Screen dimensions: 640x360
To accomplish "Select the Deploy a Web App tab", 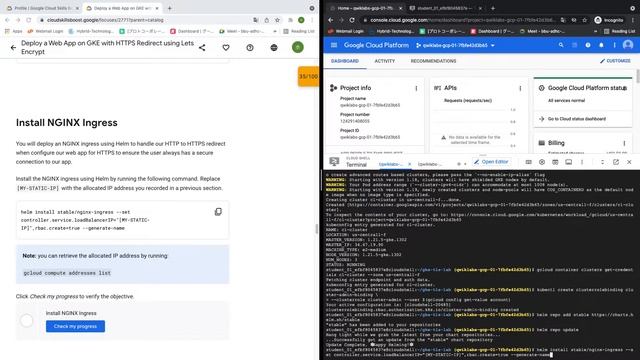I will pyautogui.click(x=122, y=8).
